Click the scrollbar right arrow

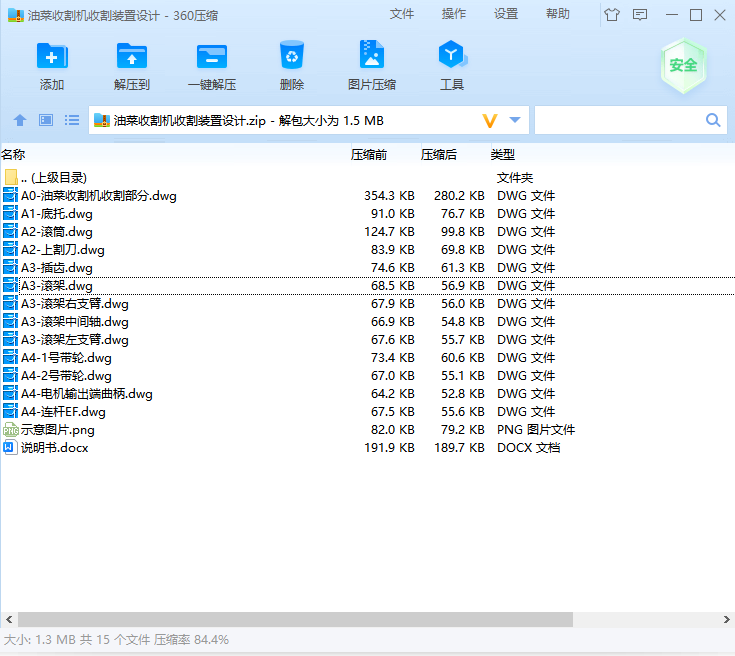(x=727, y=619)
